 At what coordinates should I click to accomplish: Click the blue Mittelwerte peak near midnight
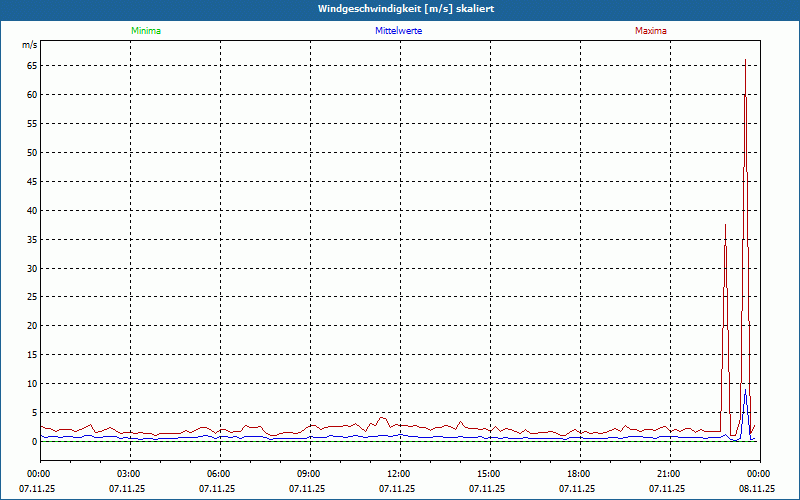tap(745, 390)
